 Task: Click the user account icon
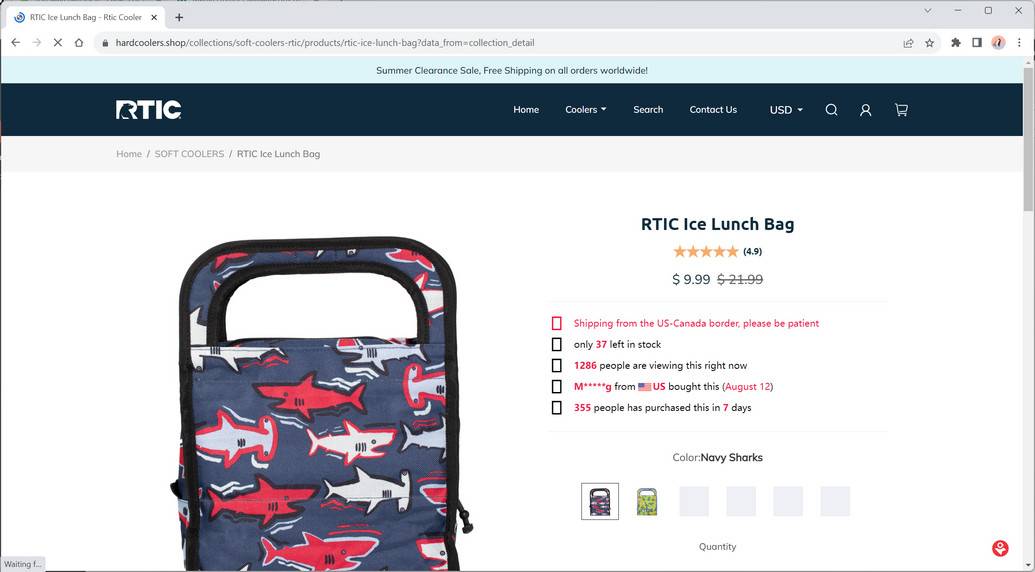pyautogui.click(x=866, y=110)
